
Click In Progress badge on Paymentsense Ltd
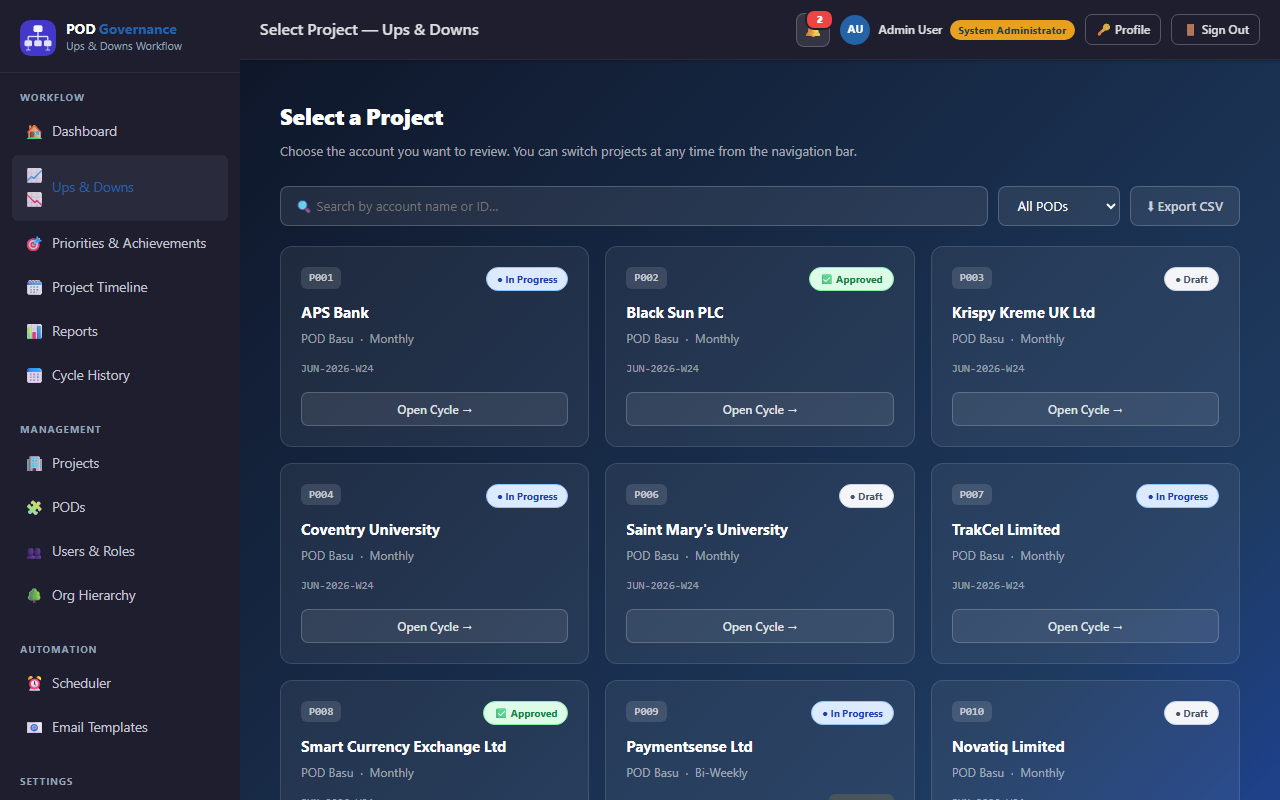(x=852, y=713)
